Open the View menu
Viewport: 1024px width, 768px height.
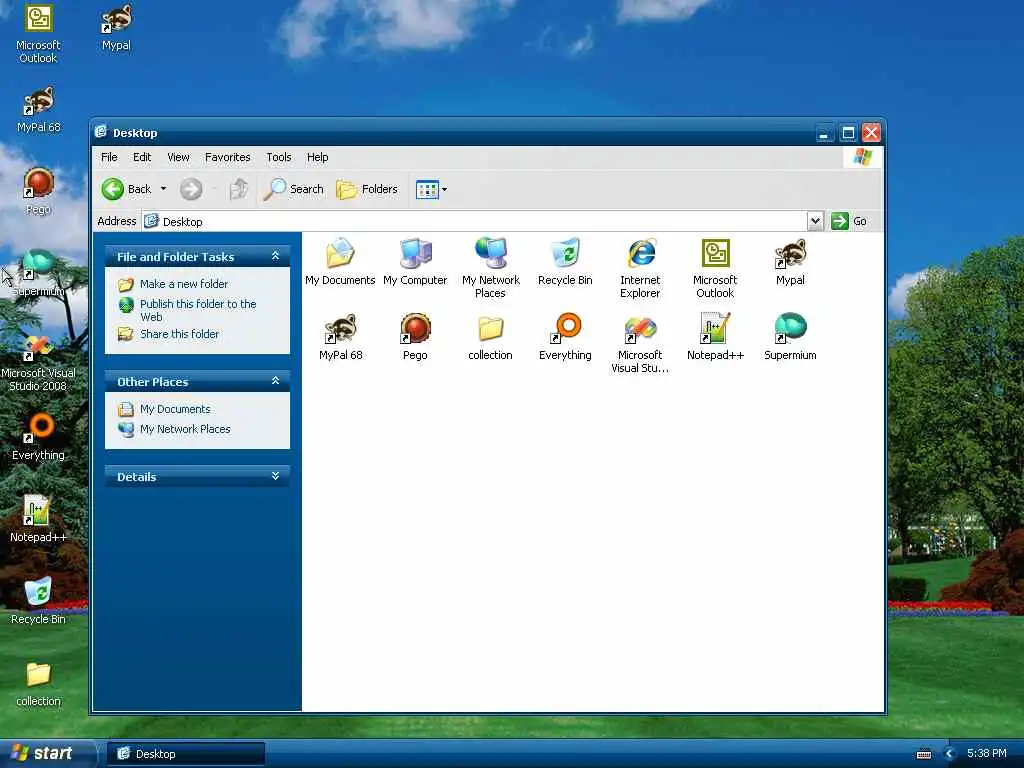[178, 157]
